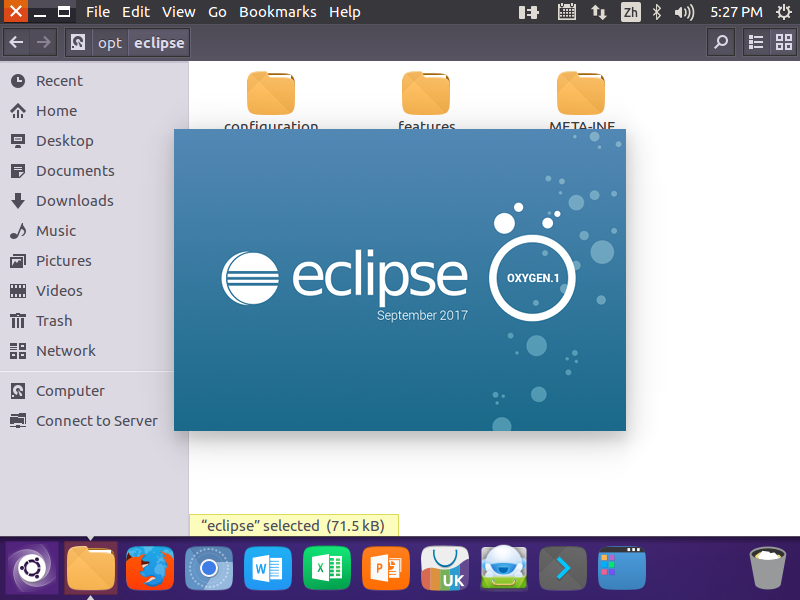
Task: Click the Zh input method indicator
Action: pos(631,12)
